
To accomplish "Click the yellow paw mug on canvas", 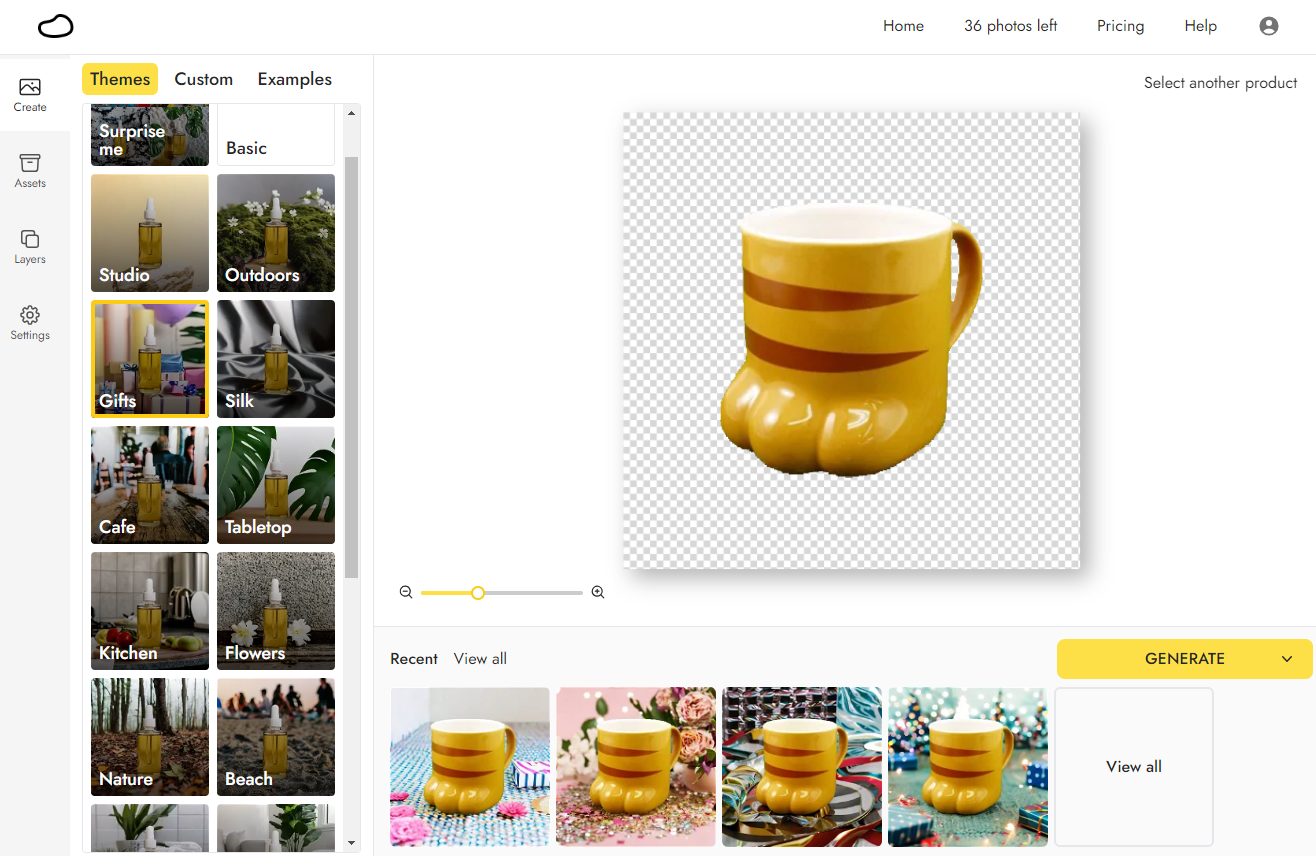I will [850, 338].
